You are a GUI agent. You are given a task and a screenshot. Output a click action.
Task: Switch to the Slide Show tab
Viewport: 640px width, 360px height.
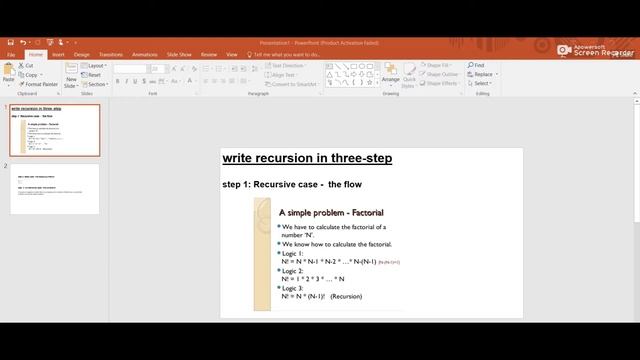pyautogui.click(x=179, y=54)
